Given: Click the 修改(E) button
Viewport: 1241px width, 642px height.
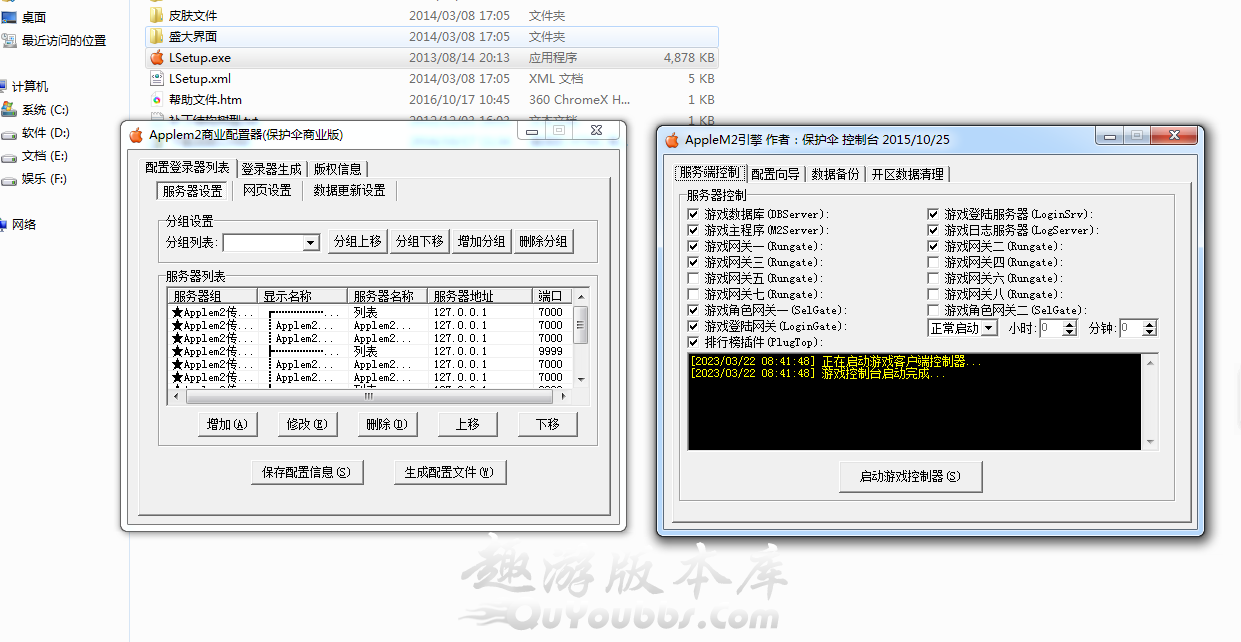Looking at the screenshot, I should click(307, 424).
